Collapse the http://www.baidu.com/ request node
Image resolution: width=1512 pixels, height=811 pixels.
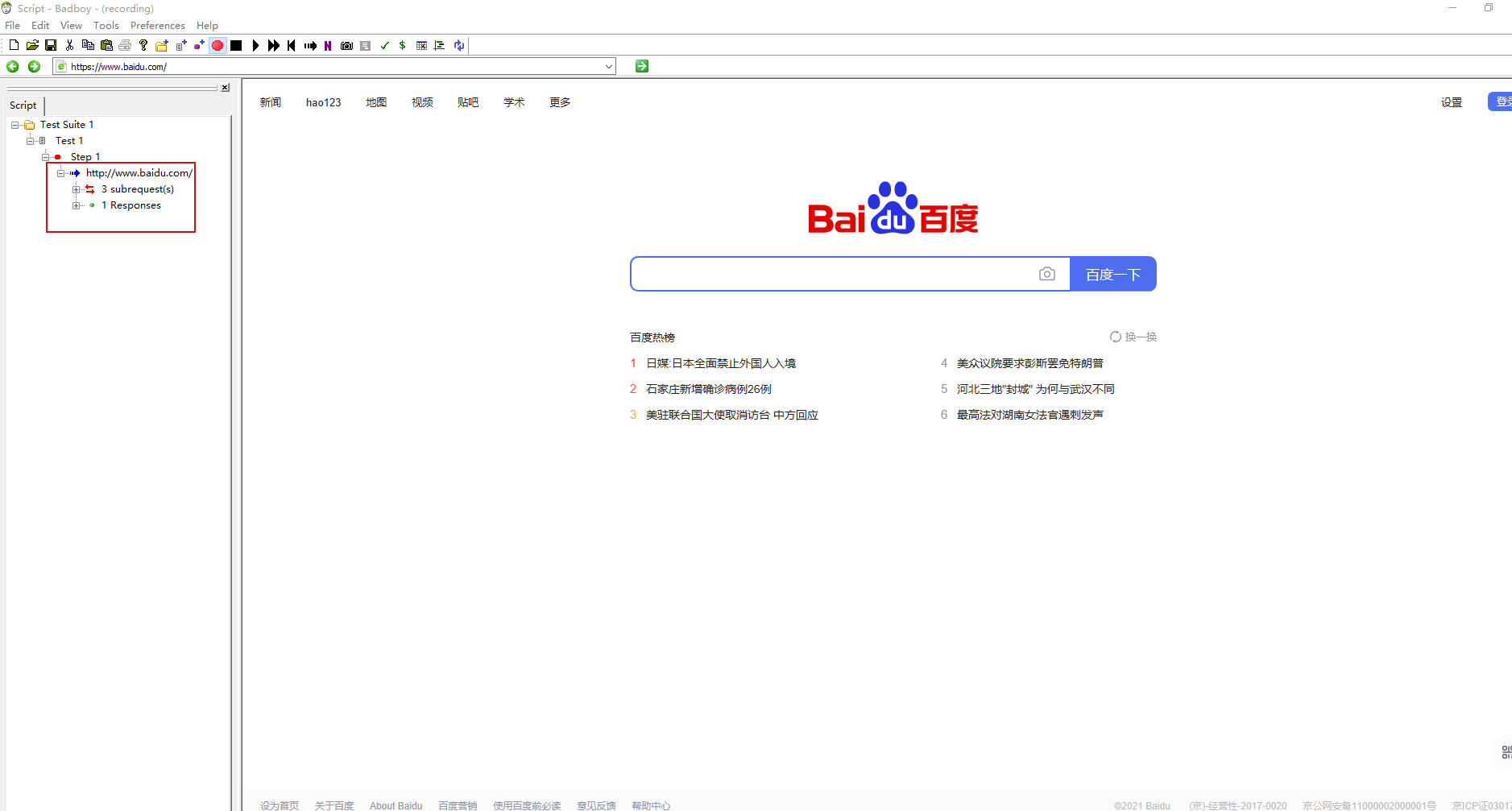click(60, 173)
